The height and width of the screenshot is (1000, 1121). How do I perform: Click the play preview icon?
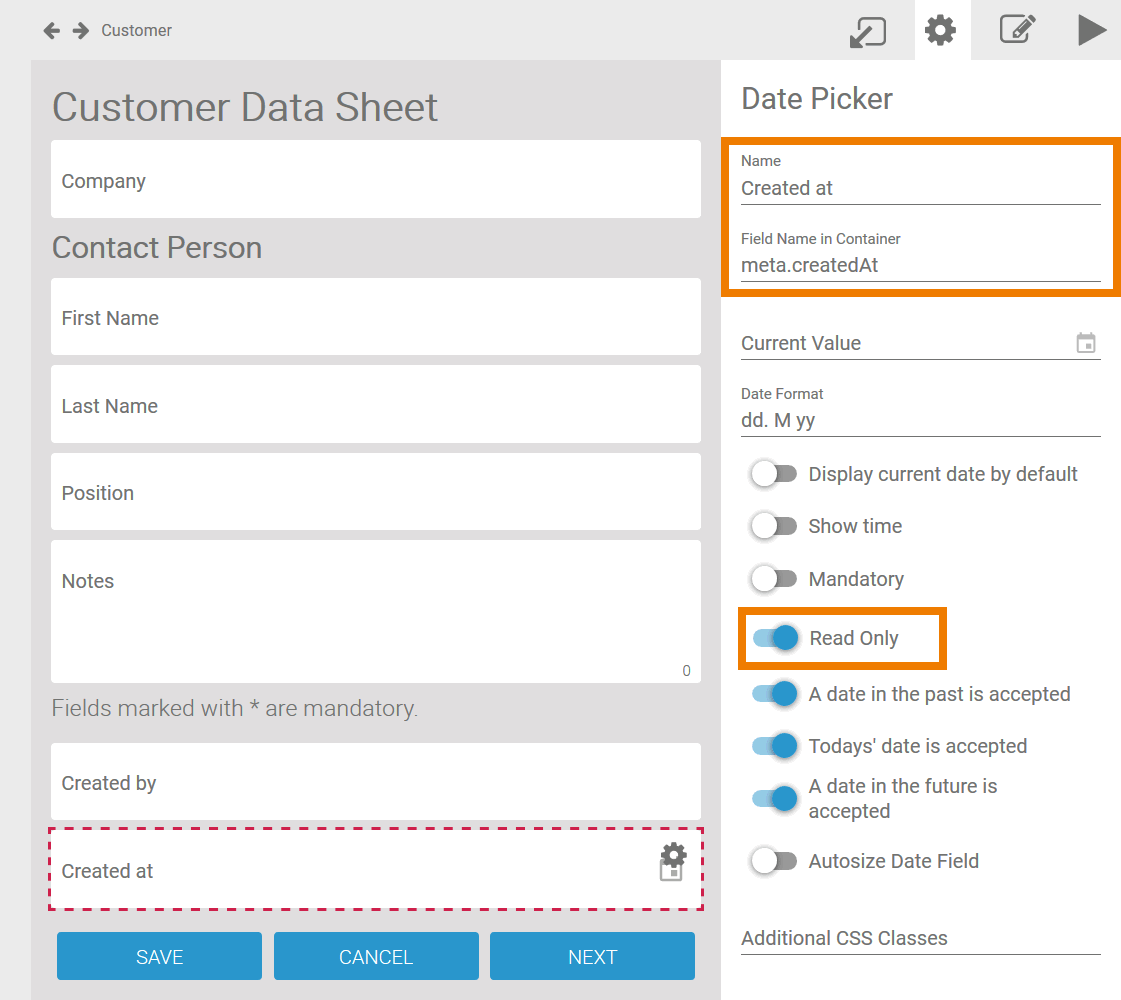(x=1091, y=30)
